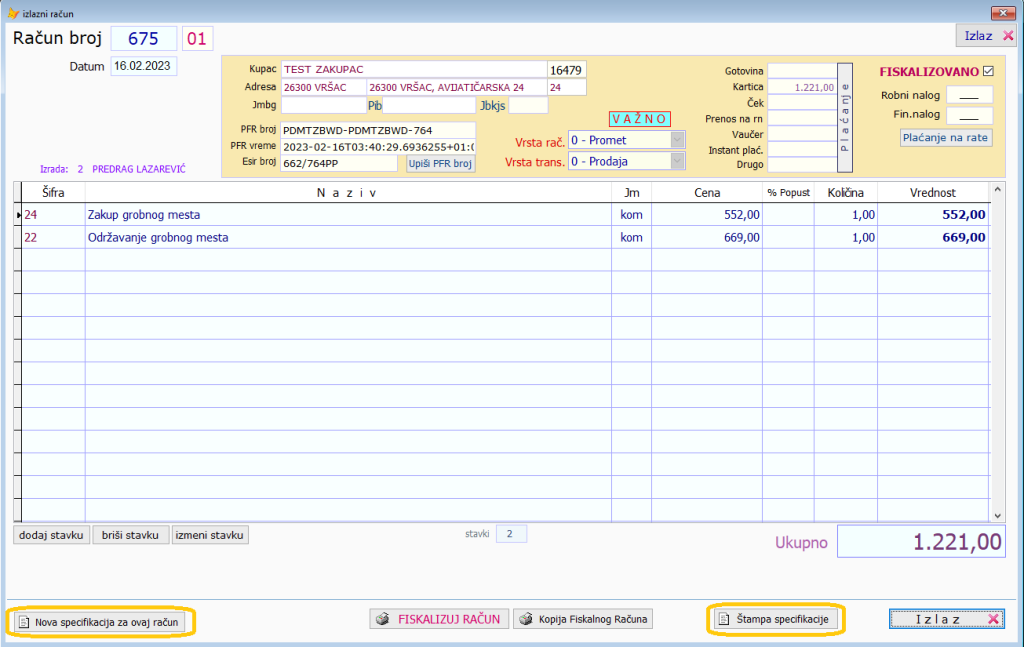The height and width of the screenshot is (647, 1024).
Task: Expand the Vrsta rač. dropdown
Action: tap(677, 140)
